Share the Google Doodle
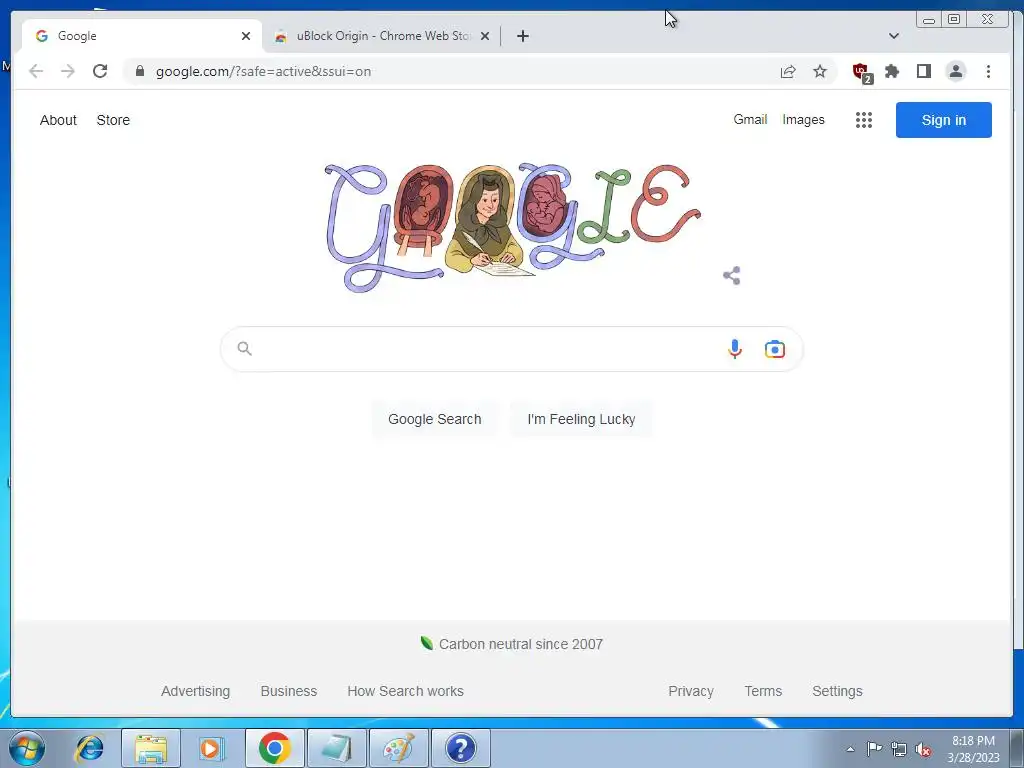The image size is (1024, 768). [732, 276]
